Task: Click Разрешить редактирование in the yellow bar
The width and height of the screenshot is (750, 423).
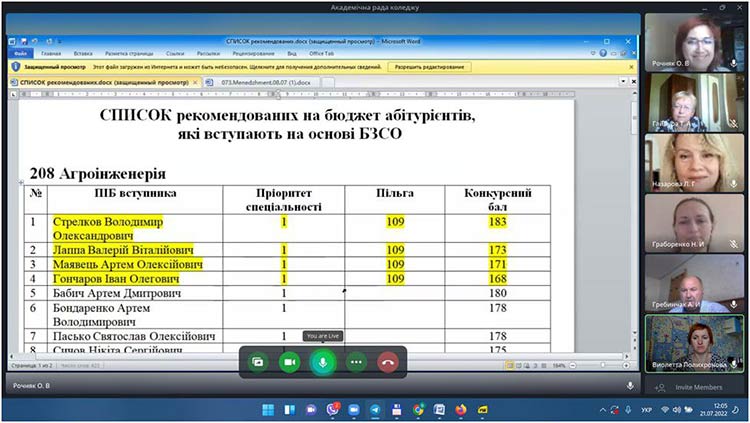Action: (x=429, y=67)
